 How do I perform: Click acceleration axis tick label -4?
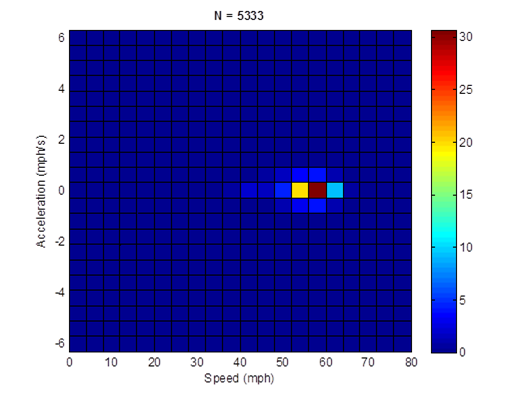click(60, 292)
